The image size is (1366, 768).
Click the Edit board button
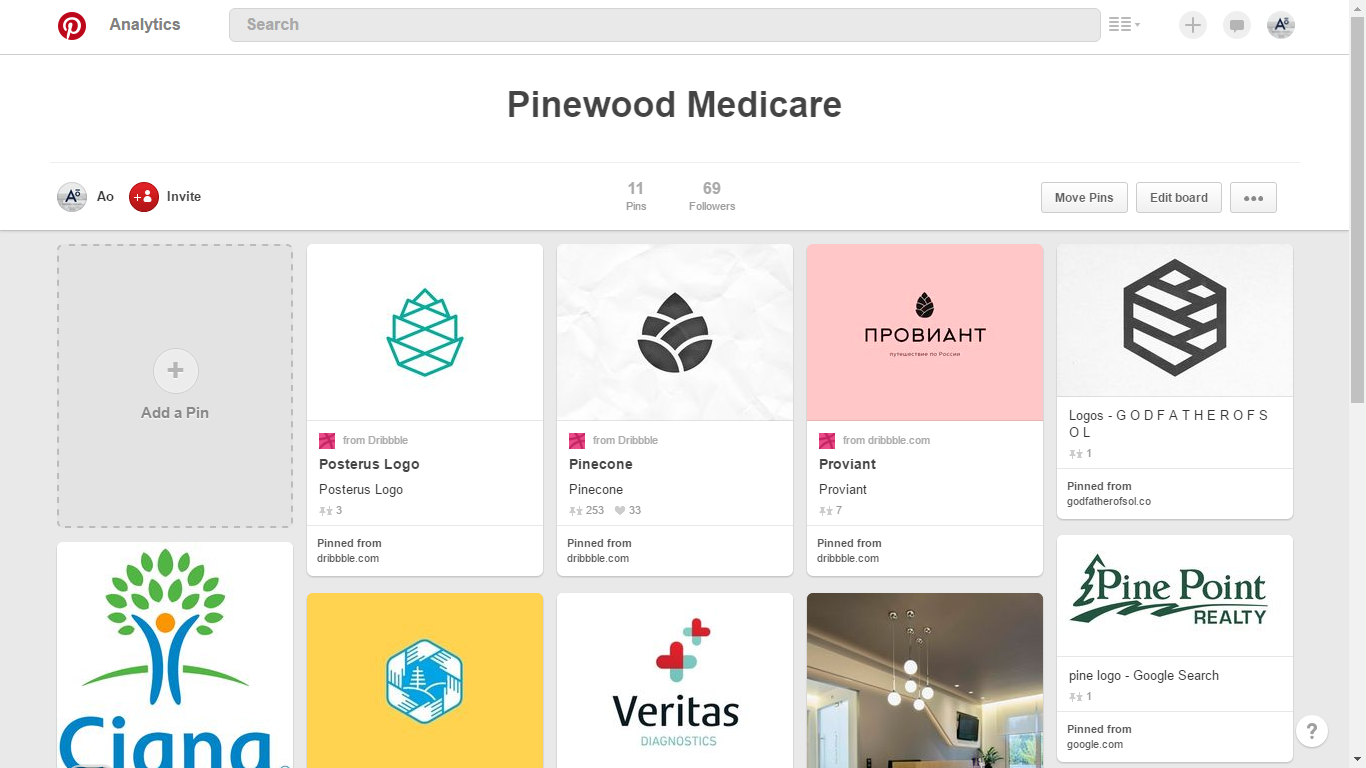[x=1179, y=198]
